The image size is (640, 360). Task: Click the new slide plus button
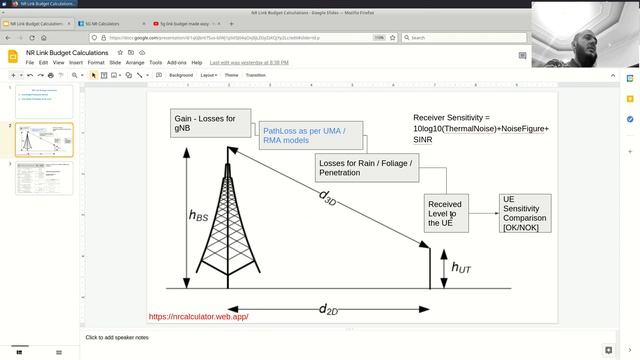click(x=13, y=75)
